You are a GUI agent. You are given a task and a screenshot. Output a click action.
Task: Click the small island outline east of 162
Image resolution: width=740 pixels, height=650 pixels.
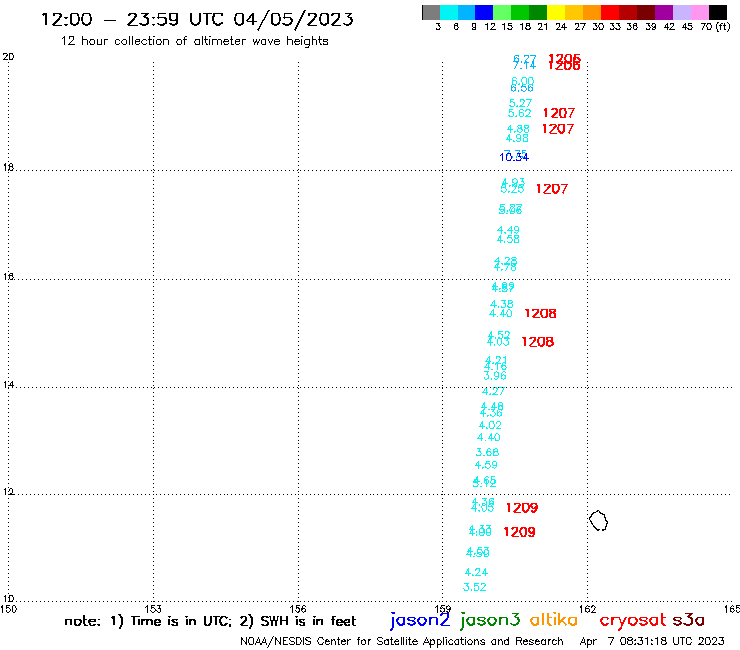click(x=598, y=521)
